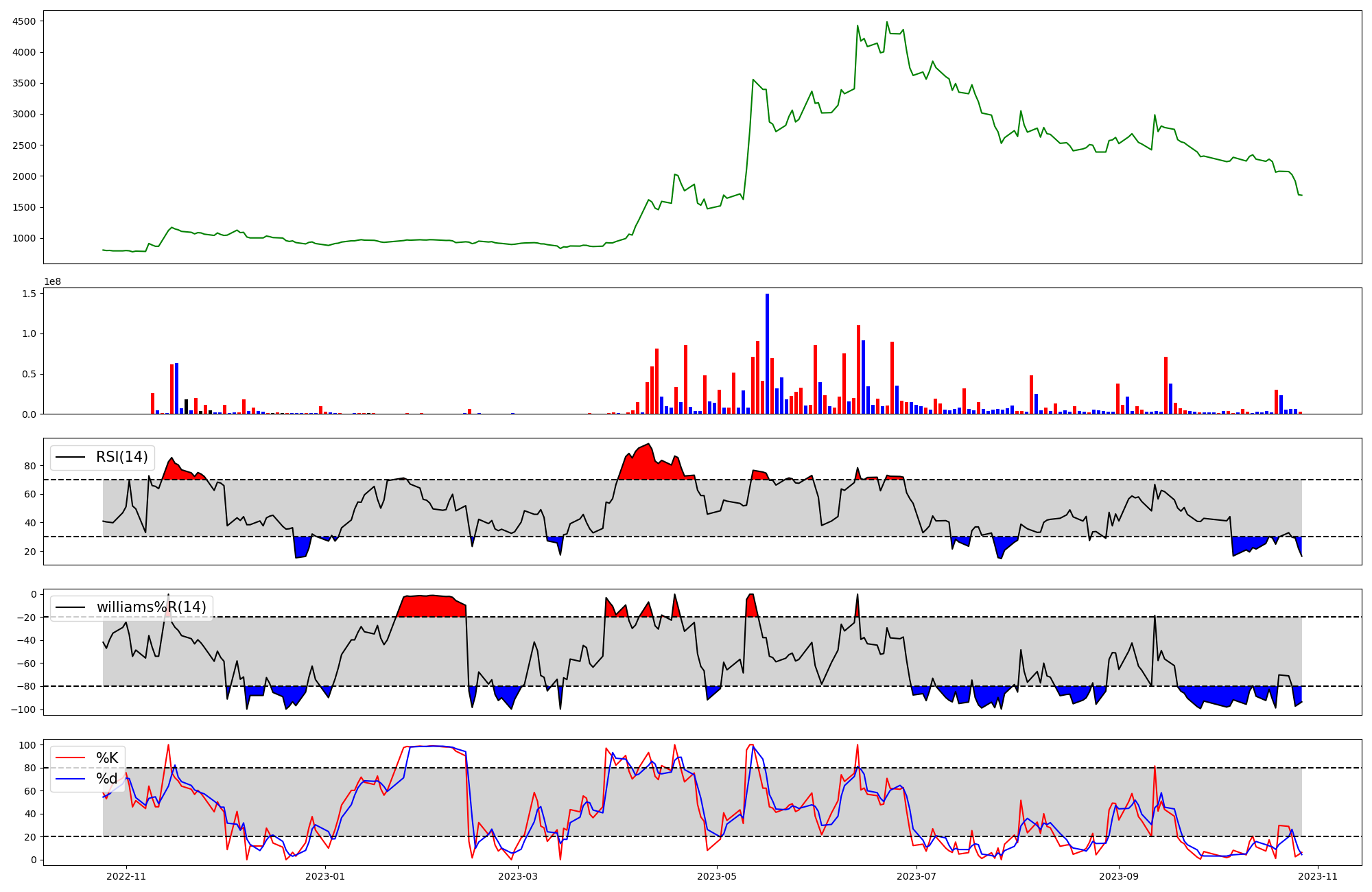Click the %K legend entry
This screenshot has height=892, width=1372.
[x=106, y=758]
